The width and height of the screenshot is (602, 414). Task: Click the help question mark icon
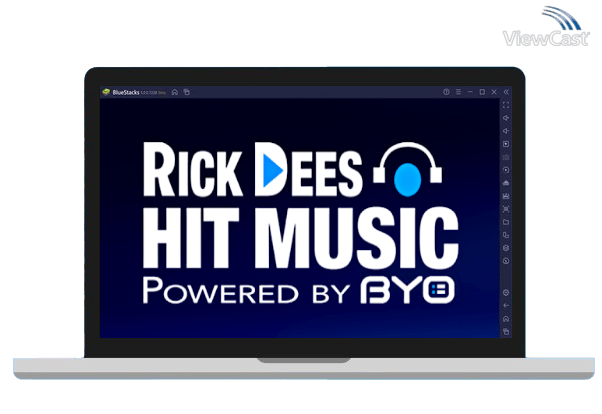click(446, 92)
